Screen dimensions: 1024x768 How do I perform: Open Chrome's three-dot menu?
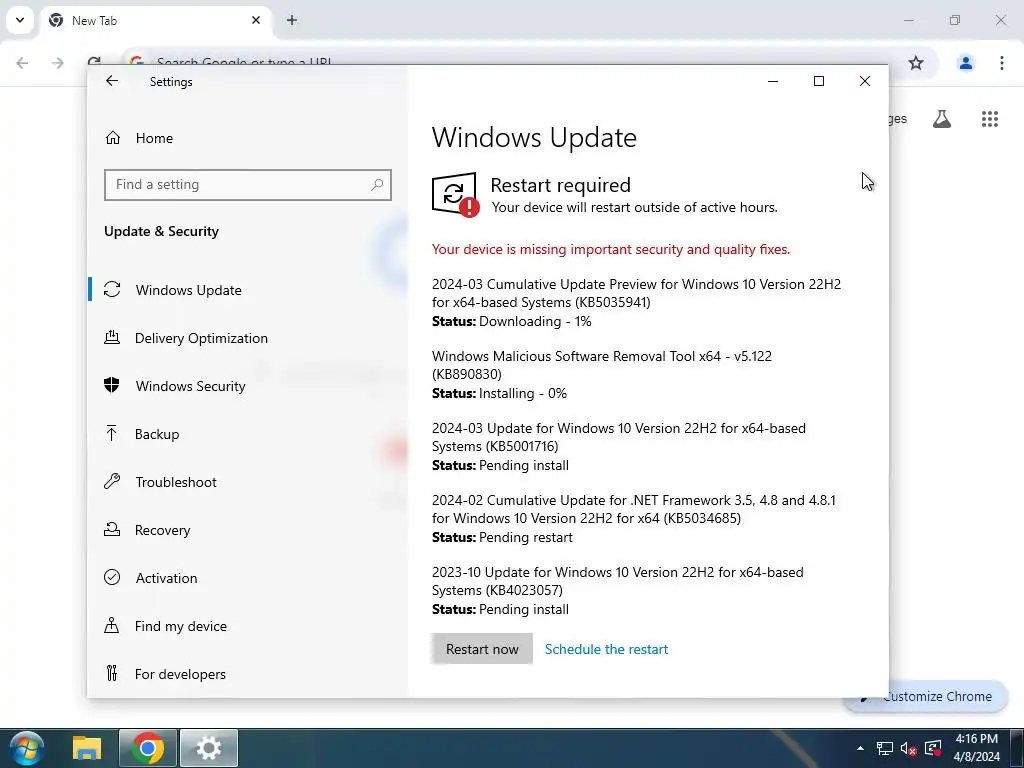click(x=1001, y=63)
